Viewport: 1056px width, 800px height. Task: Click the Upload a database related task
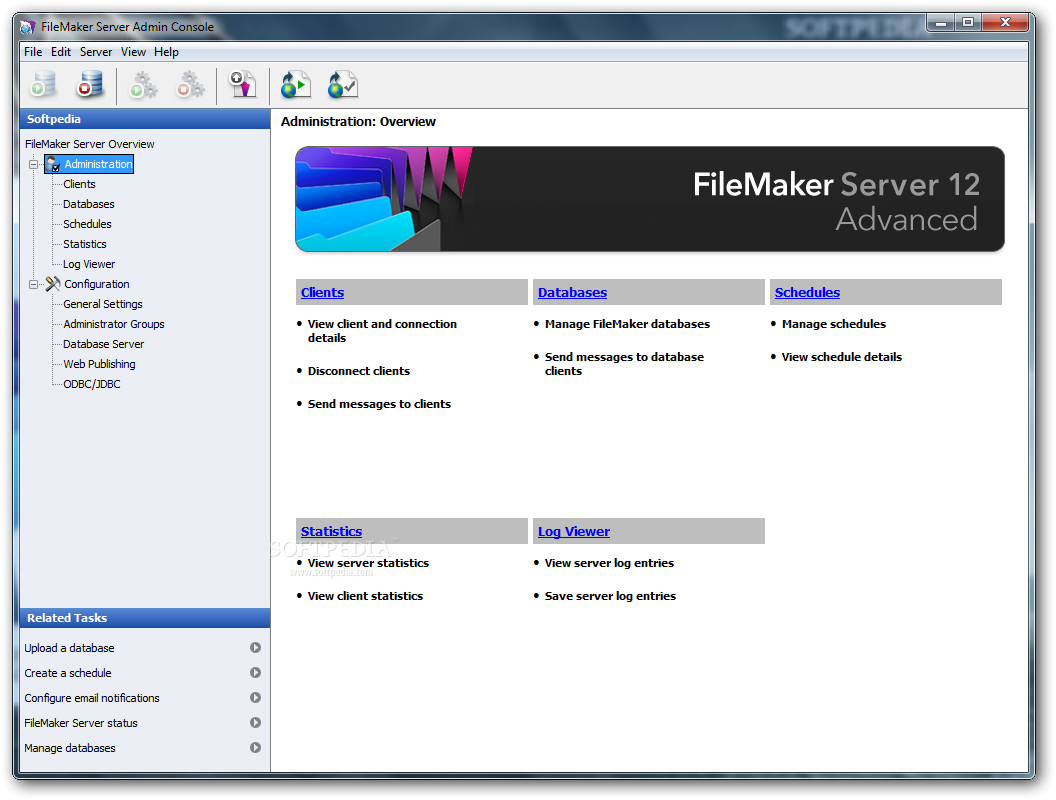click(69, 648)
